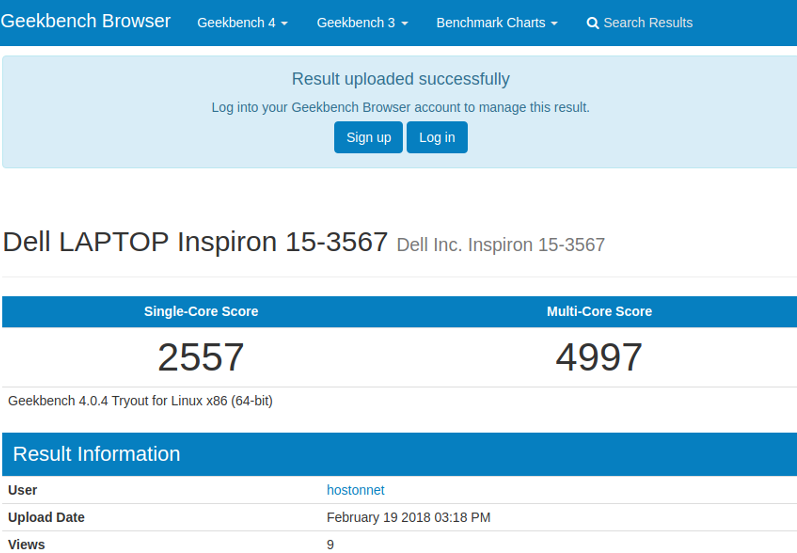Click the Search Results magnifier icon

coord(592,23)
